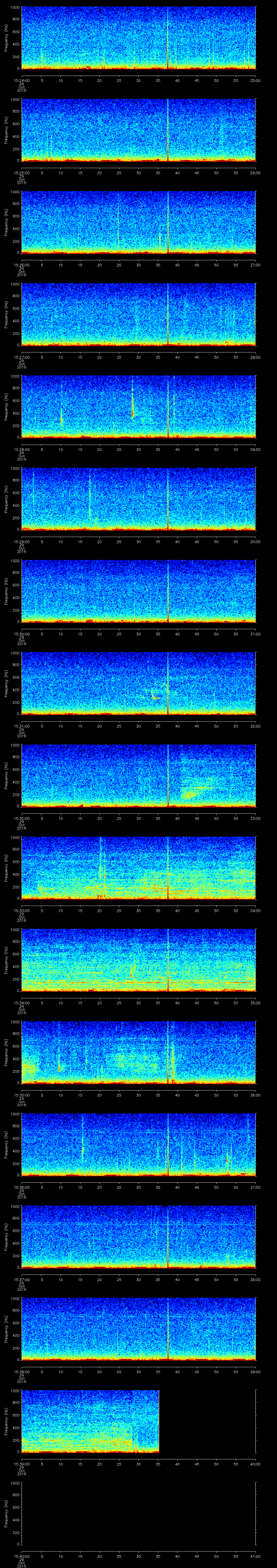Image resolution: width=277 pixels, height=1568 pixels.
Task: Click the 15:30:00 start time label
Action: click(21, 634)
